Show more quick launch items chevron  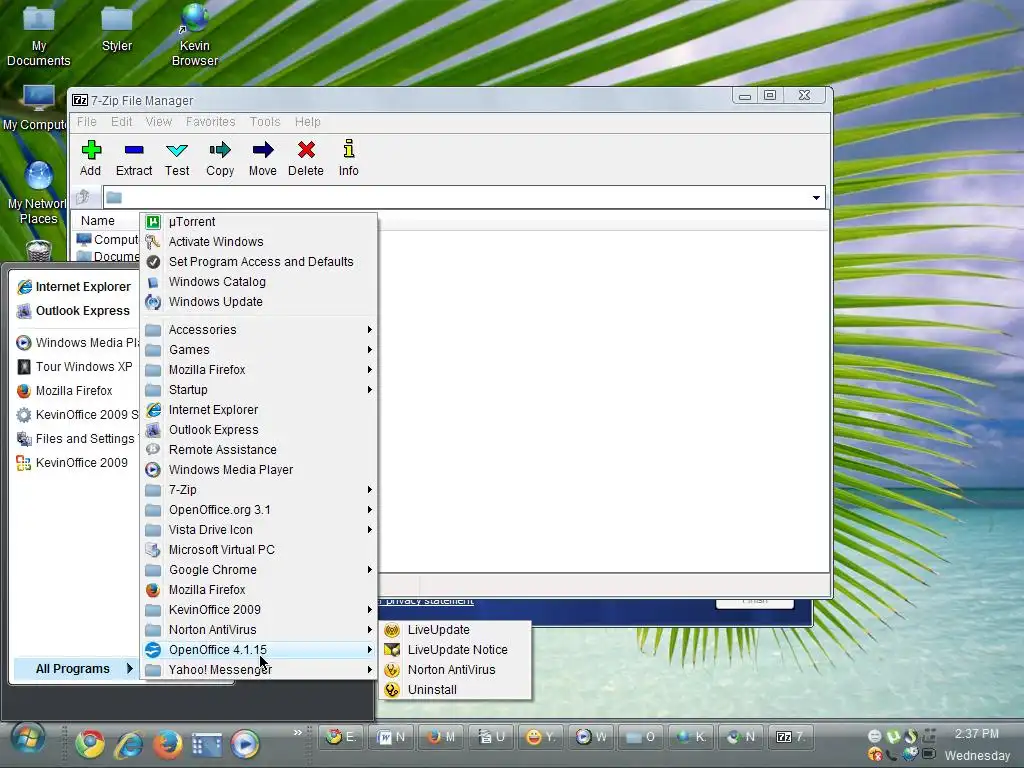click(x=298, y=732)
